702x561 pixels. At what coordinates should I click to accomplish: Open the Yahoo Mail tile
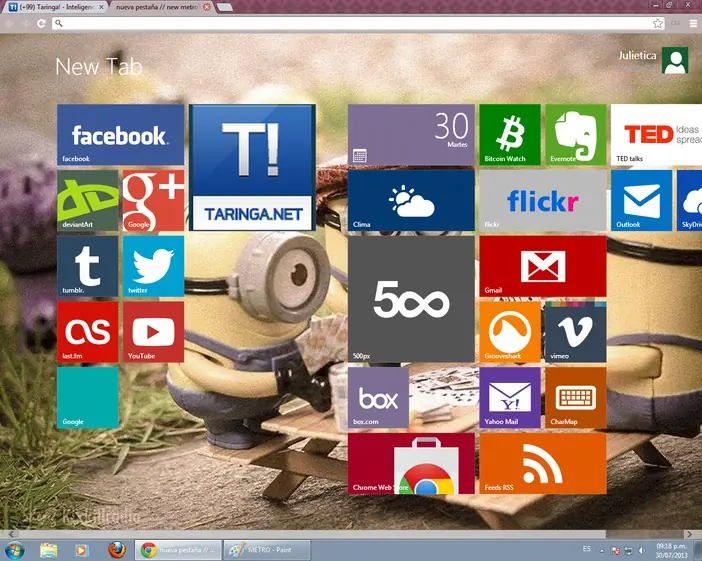point(510,398)
